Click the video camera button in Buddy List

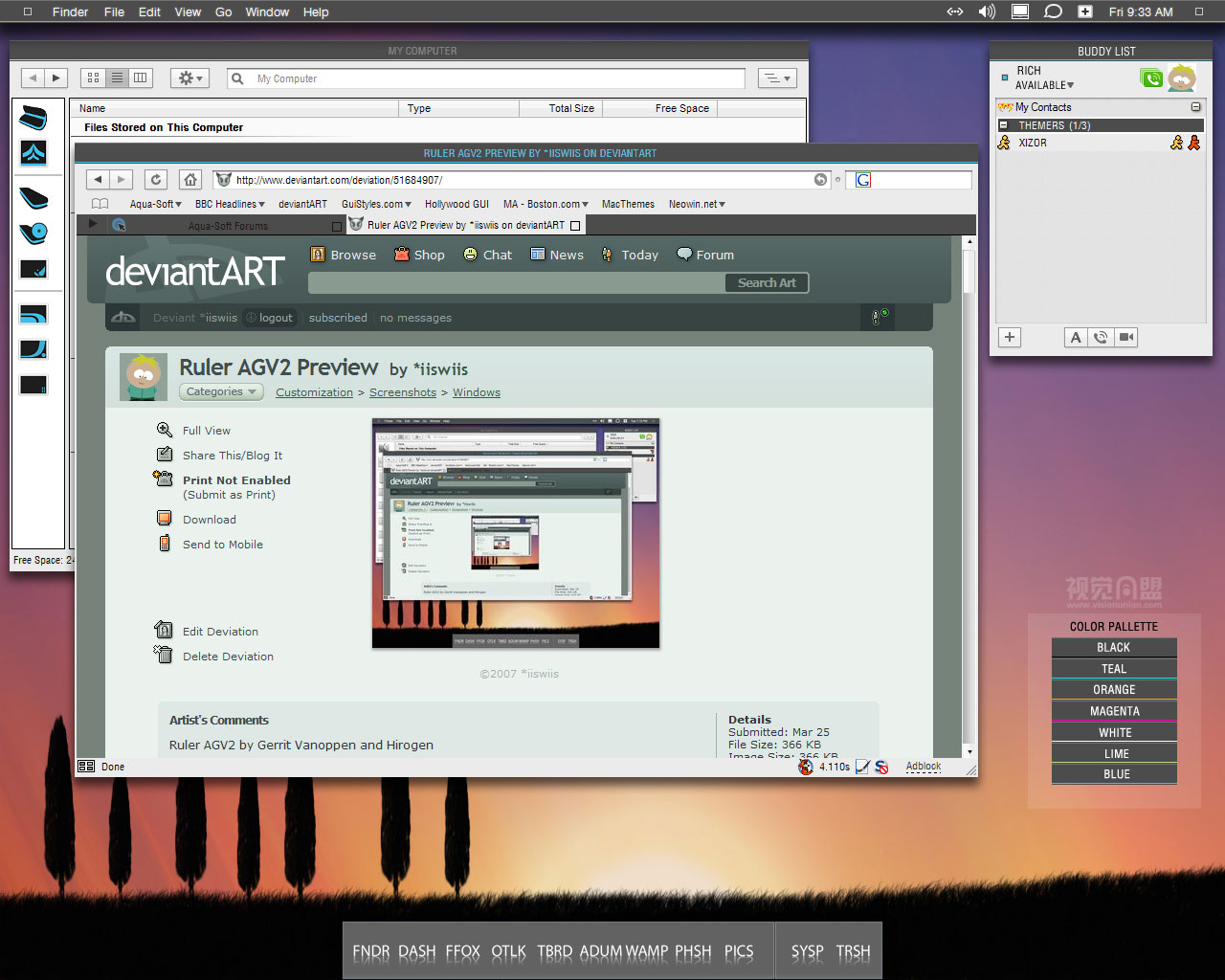pos(1126,337)
